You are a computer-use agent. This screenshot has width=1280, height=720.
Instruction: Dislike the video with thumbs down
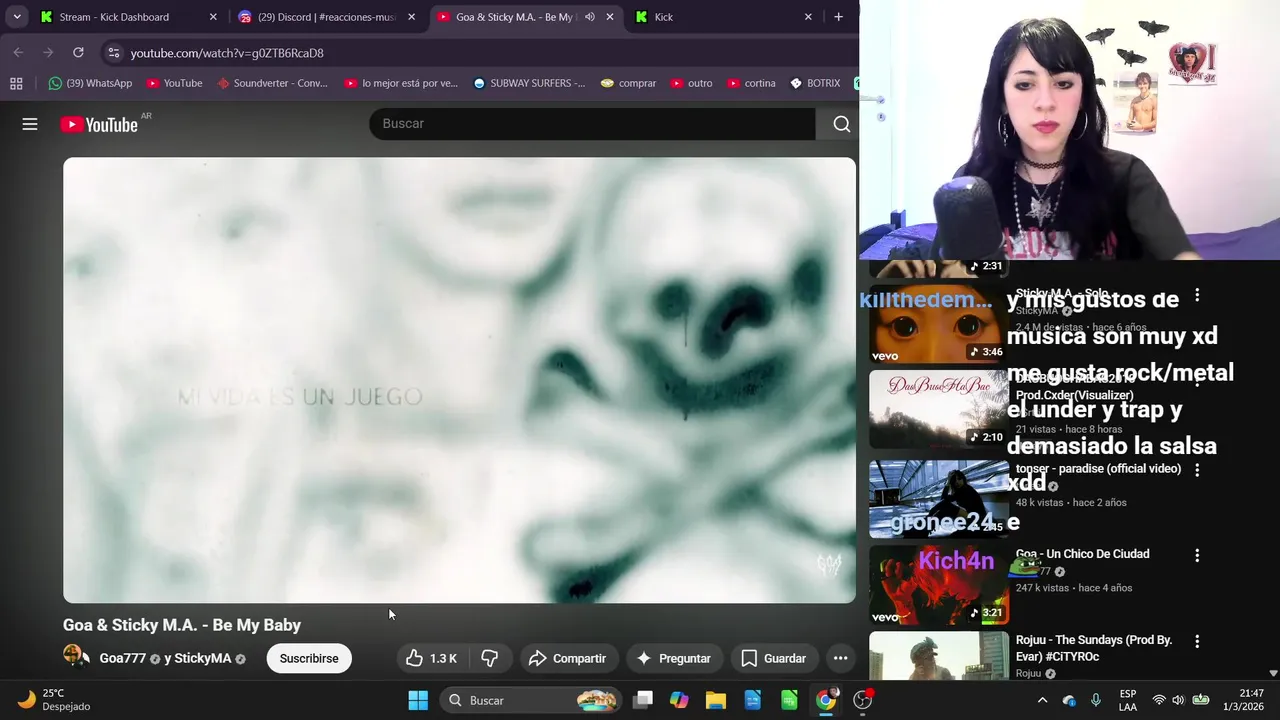(x=490, y=658)
